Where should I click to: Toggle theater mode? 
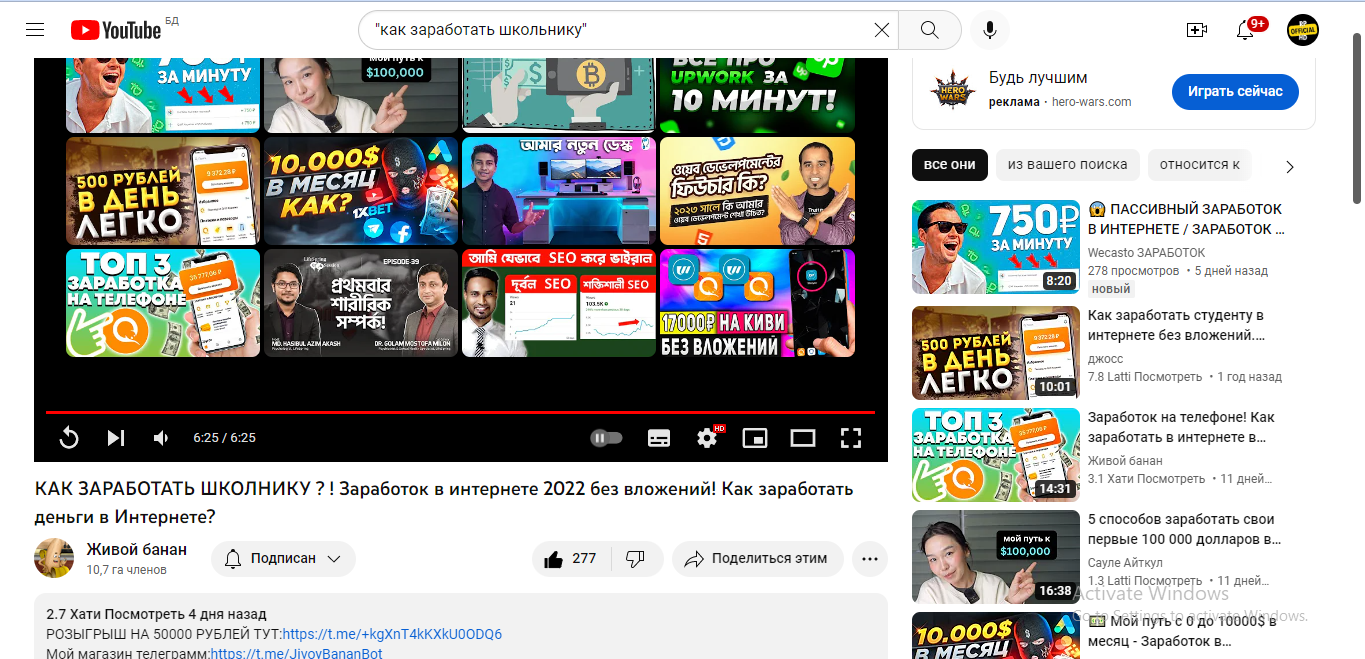click(x=803, y=438)
